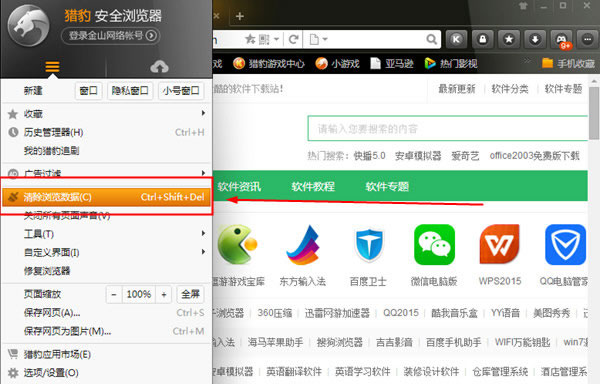
Task: Open the 猎豹游戏中心 bookmark
Action: coord(269,63)
